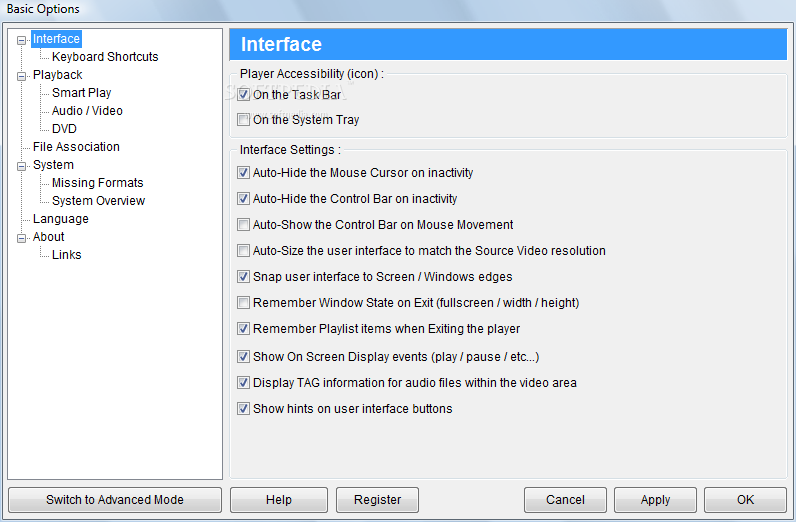Image resolution: width=796 pixels, height=522 pixels.
Task: Collapse the About tree node
Action: tap(21, 238)
